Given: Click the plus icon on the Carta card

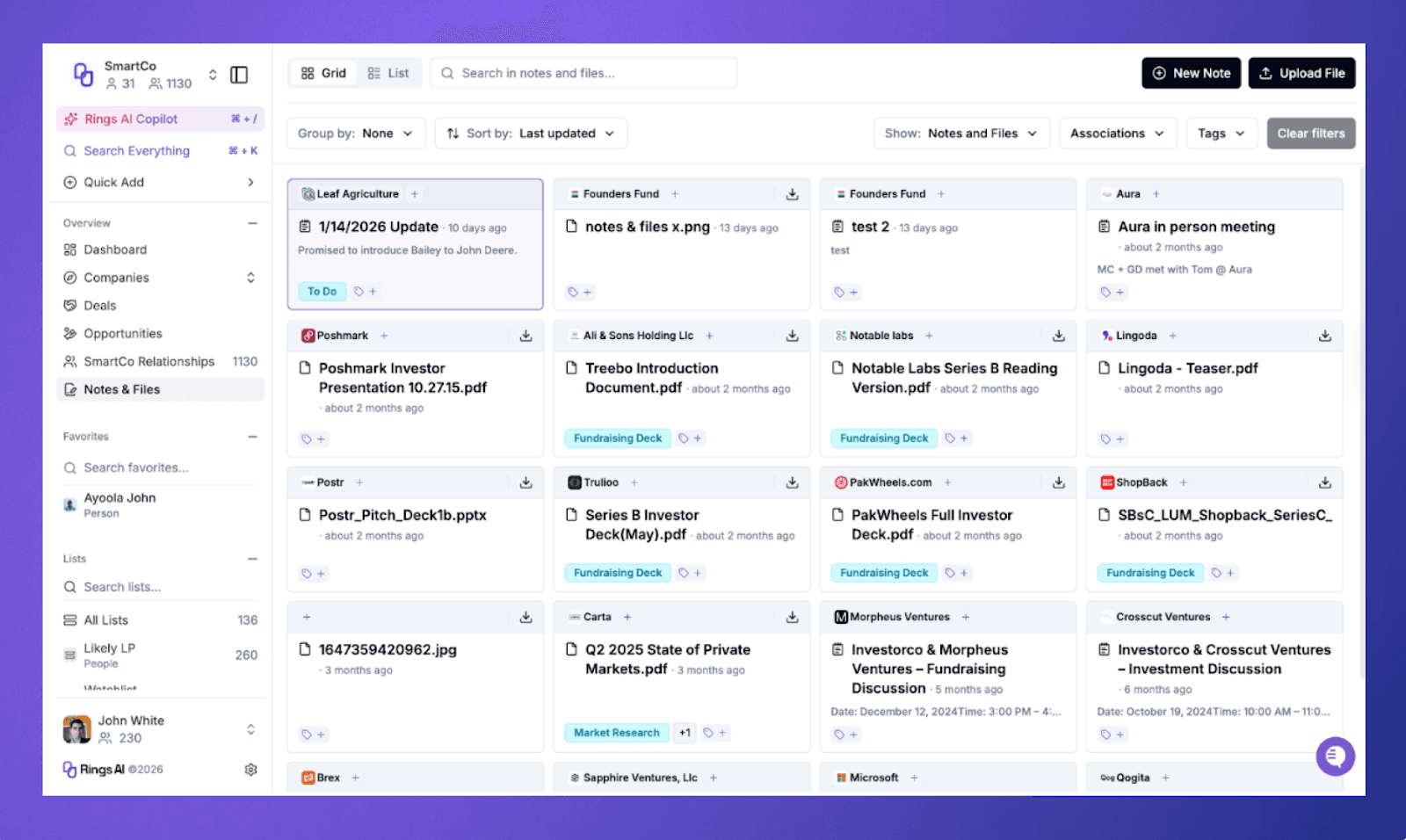Looking at the screenshot, I should point(627,617).
